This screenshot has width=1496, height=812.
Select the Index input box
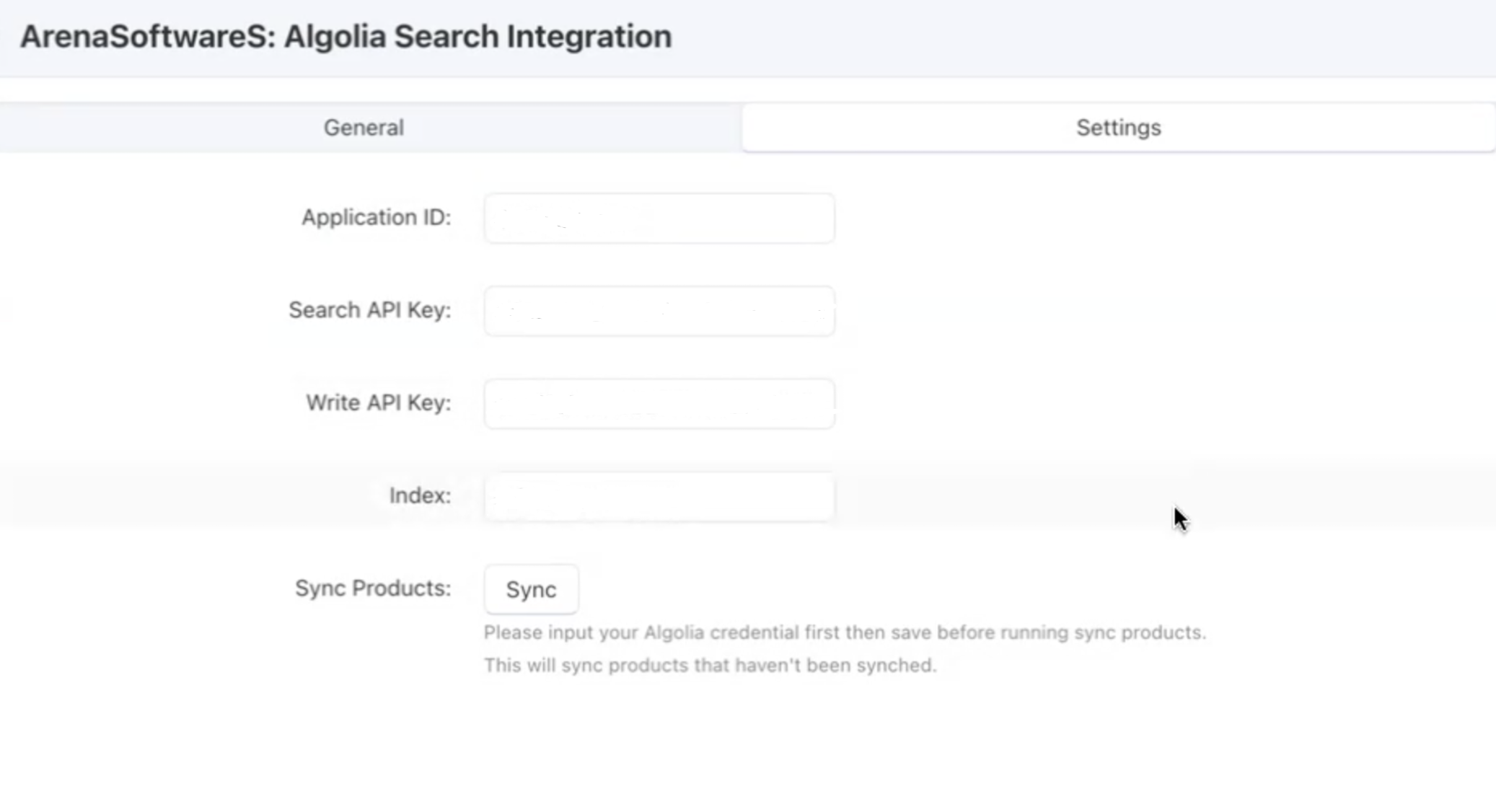tap(659, 497)
